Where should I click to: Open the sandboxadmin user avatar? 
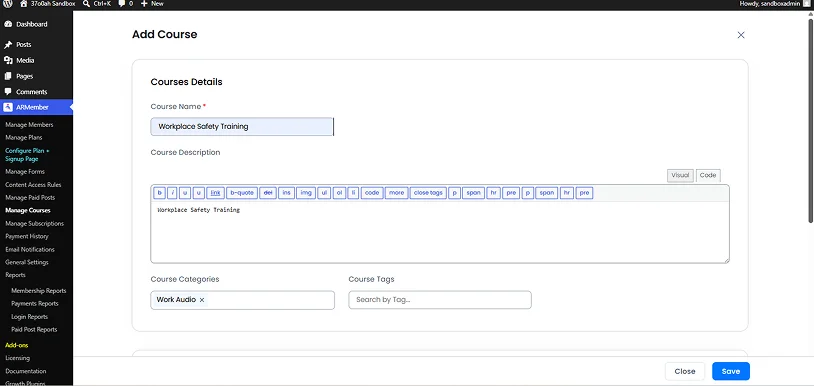pos(807,4)
